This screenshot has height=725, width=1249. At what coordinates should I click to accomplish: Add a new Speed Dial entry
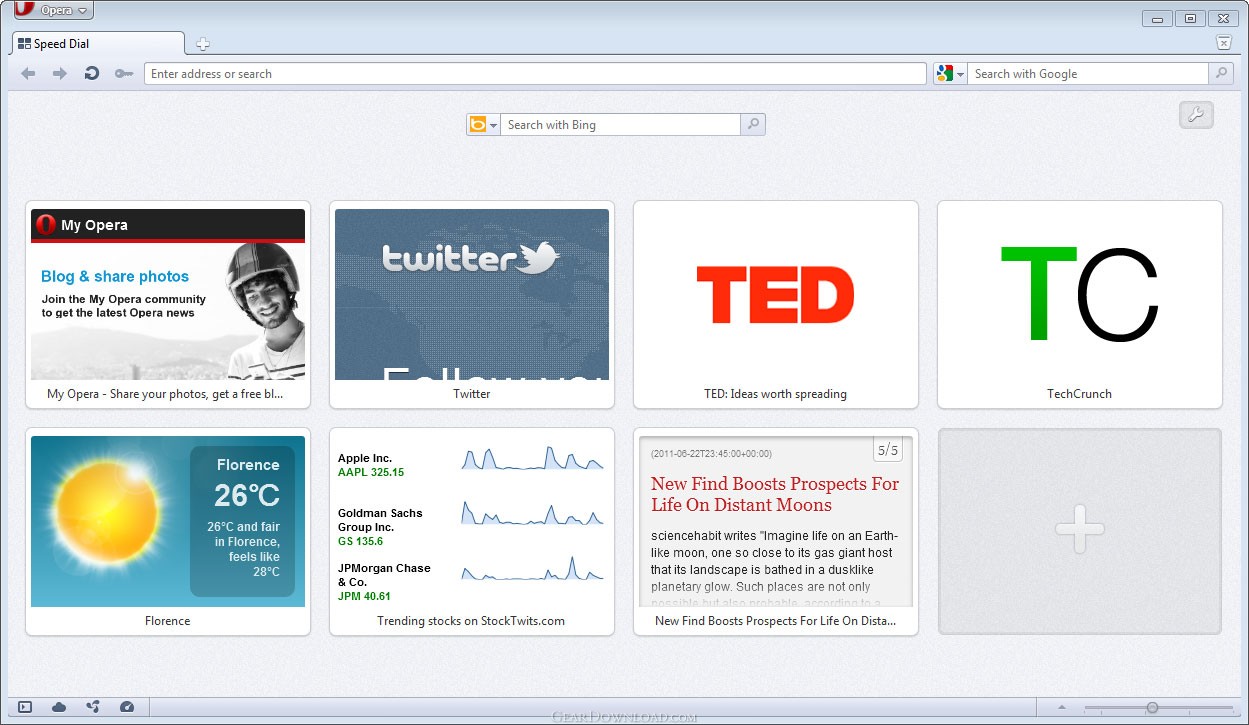(x=1080, y=531)
